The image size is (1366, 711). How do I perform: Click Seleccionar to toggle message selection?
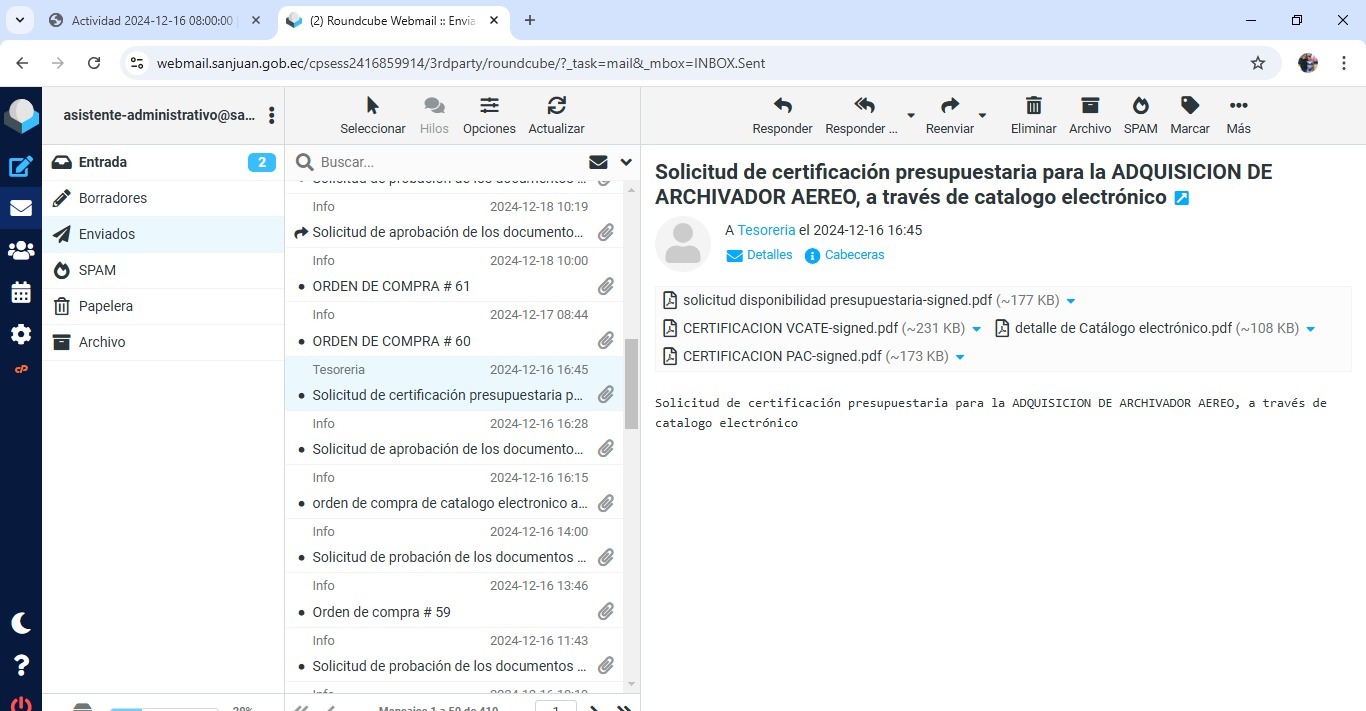(372, 115)
